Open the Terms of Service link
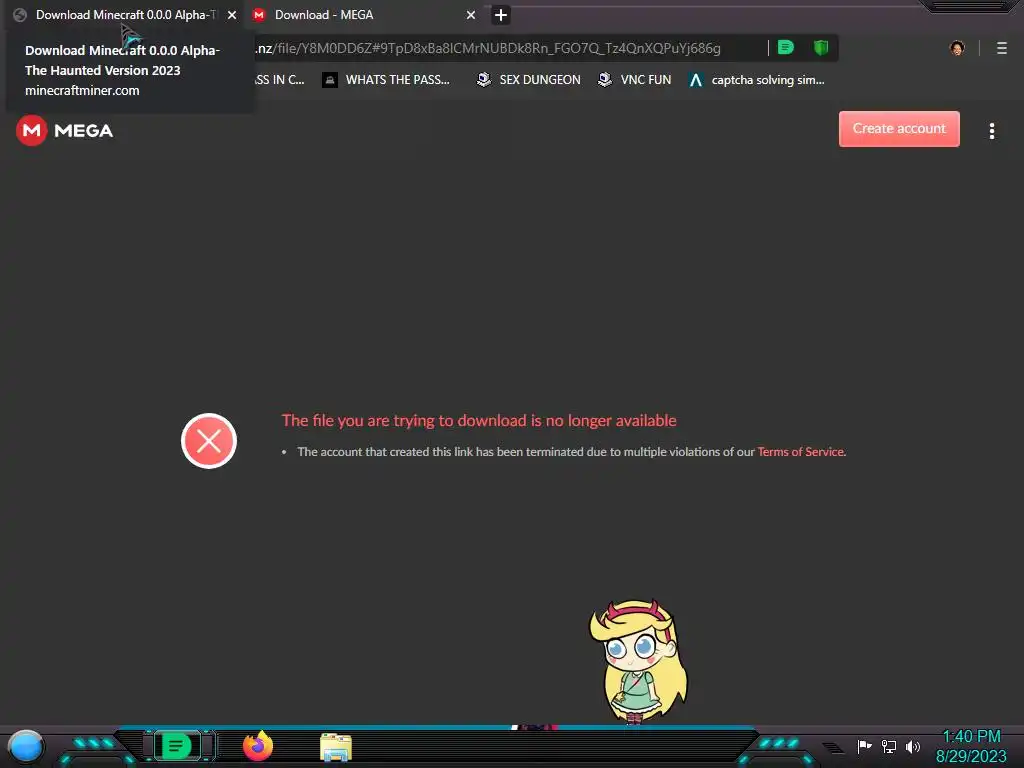 tap(801, 452)
